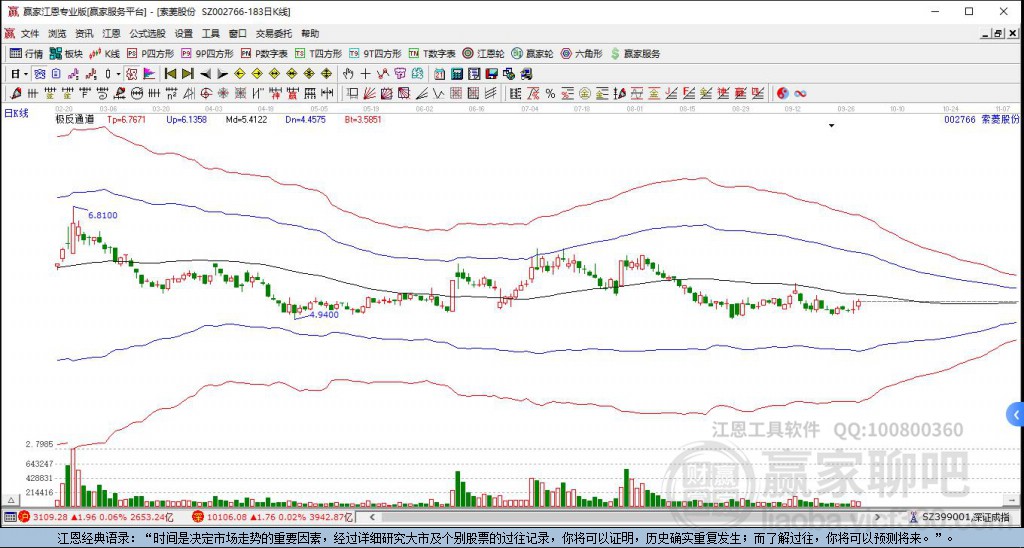
Task: Click the red-blue yin-yang icon
Action: pos(782,93)
